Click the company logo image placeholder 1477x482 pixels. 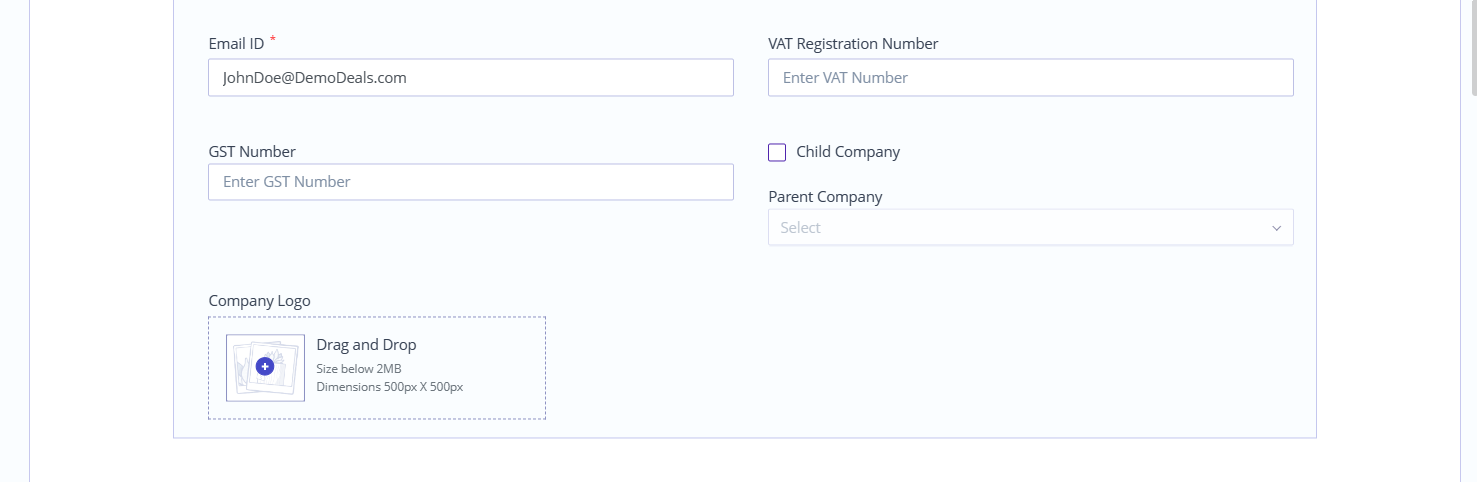point(265,367)
